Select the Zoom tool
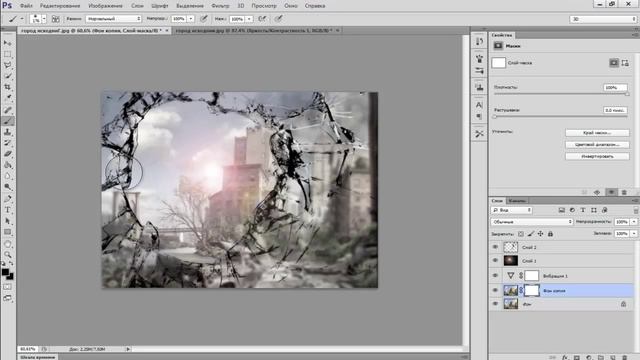 tap(7, 255)
